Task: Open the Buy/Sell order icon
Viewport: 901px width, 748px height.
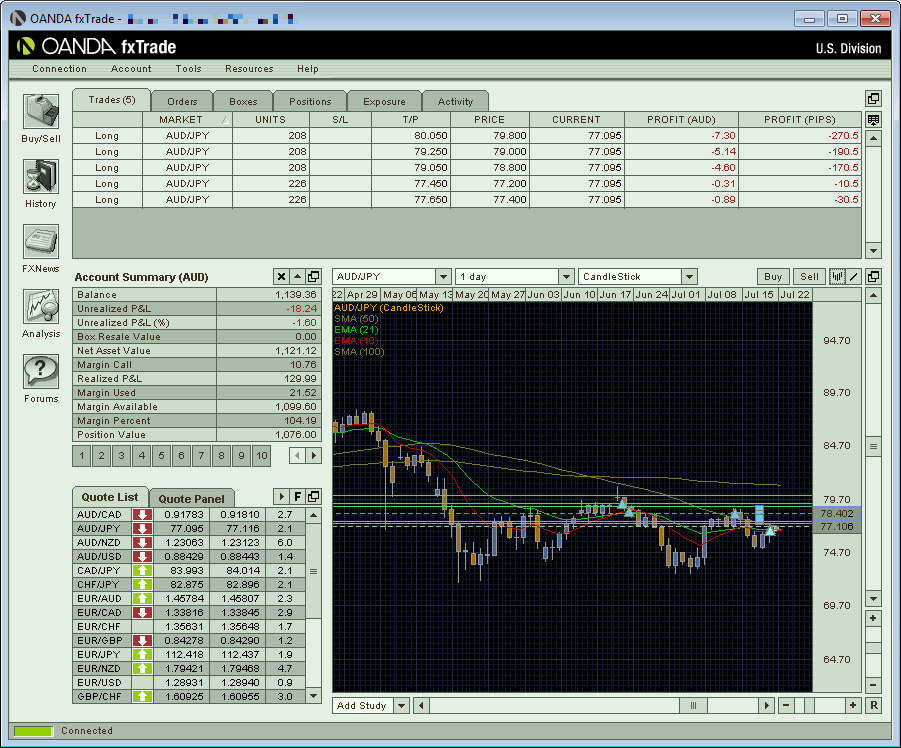Action: tap(40, 111)
